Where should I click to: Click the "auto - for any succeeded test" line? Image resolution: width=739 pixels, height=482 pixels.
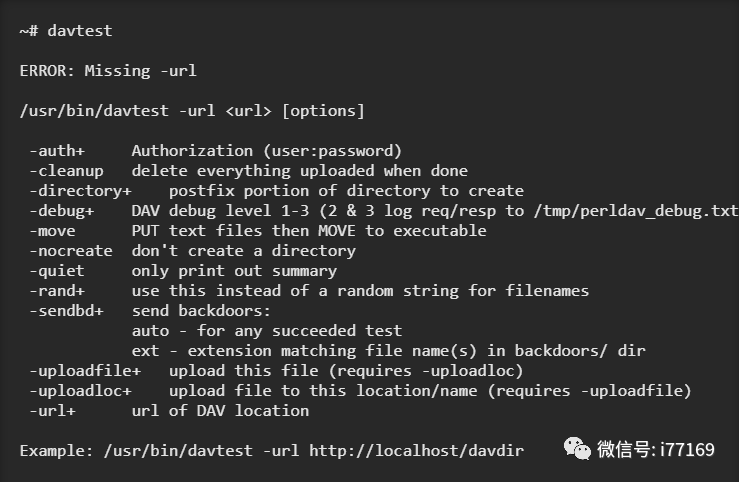click(266, 331)
